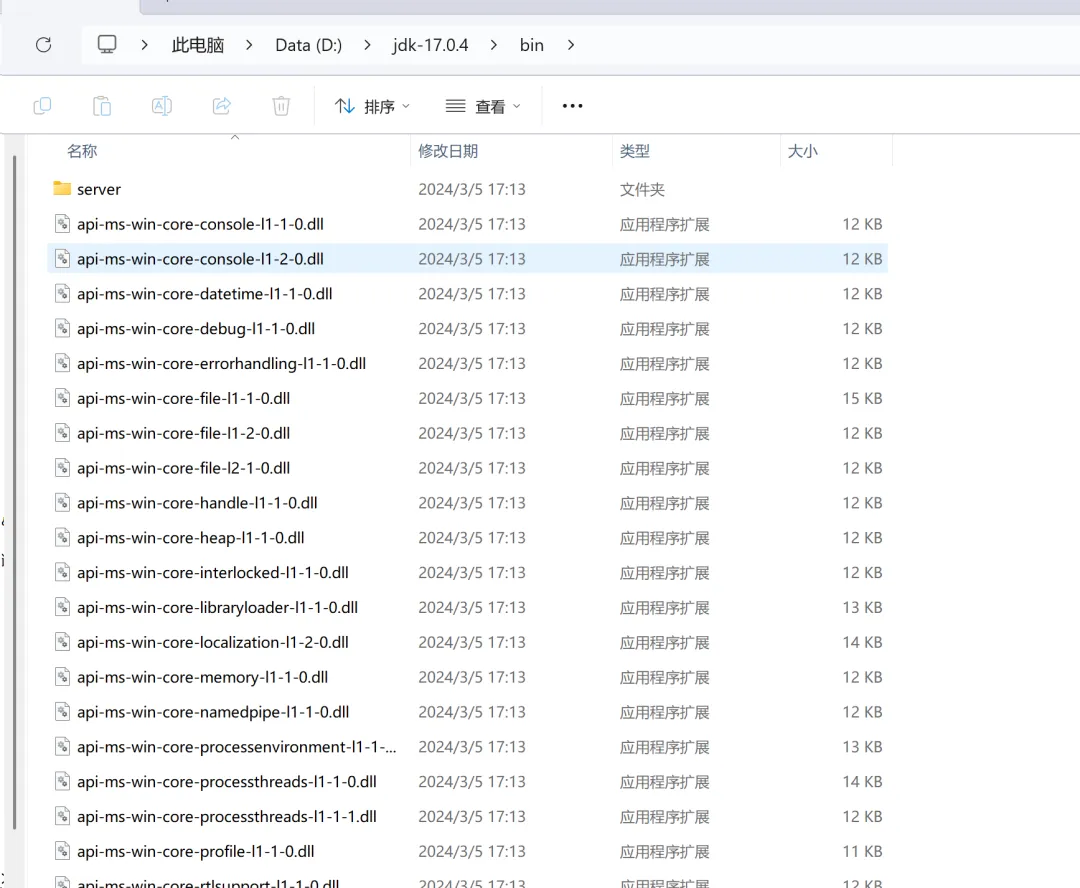Viewport: 1080px width, 888px height.
Task: Select file api-ms-win-core-libraryloader-l1-1-0.dll
Action: click(x=218, y=608)
